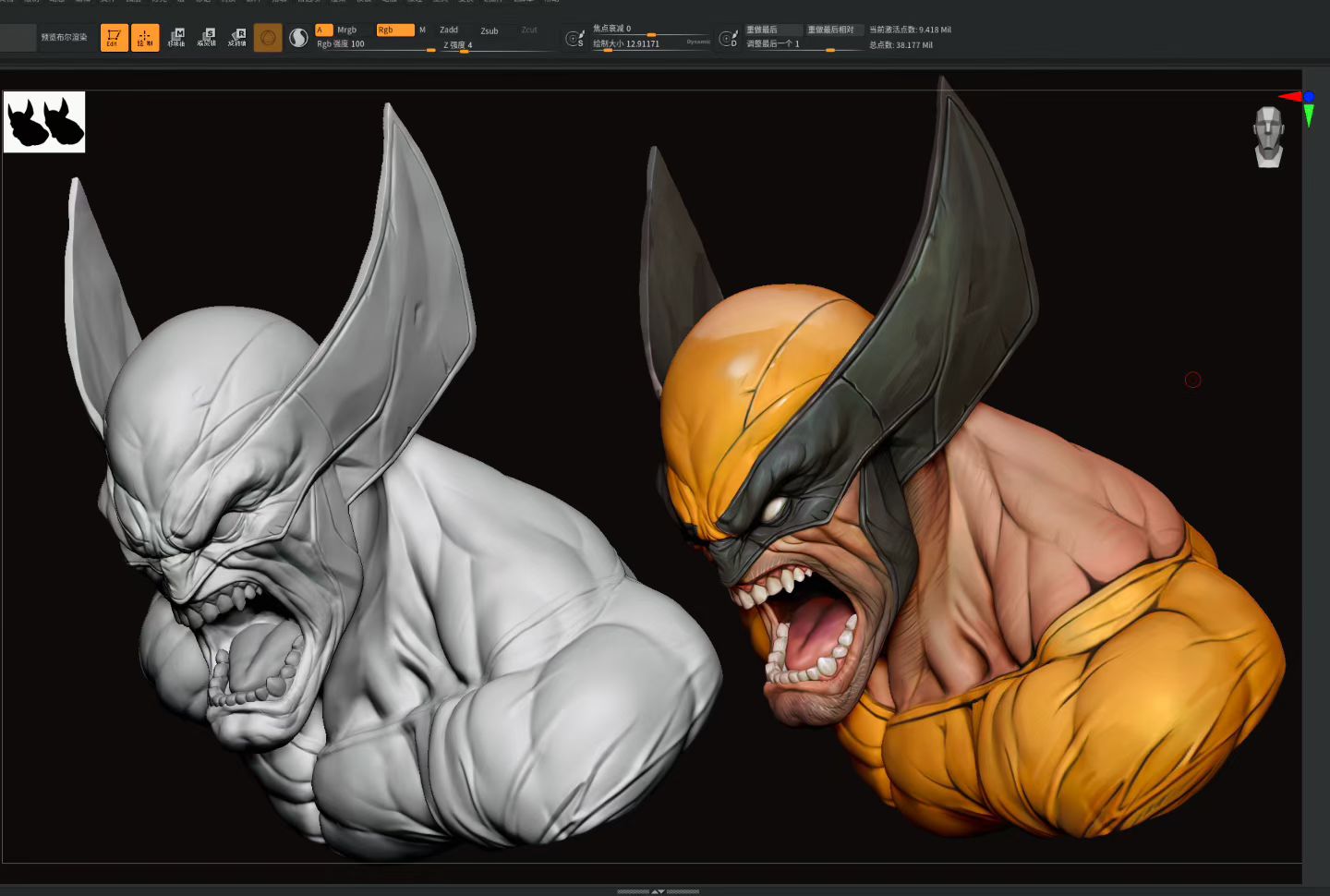Enable Zsub sculpt mode
This screenshot has width=1330, height=896.
tap(490, 30)
